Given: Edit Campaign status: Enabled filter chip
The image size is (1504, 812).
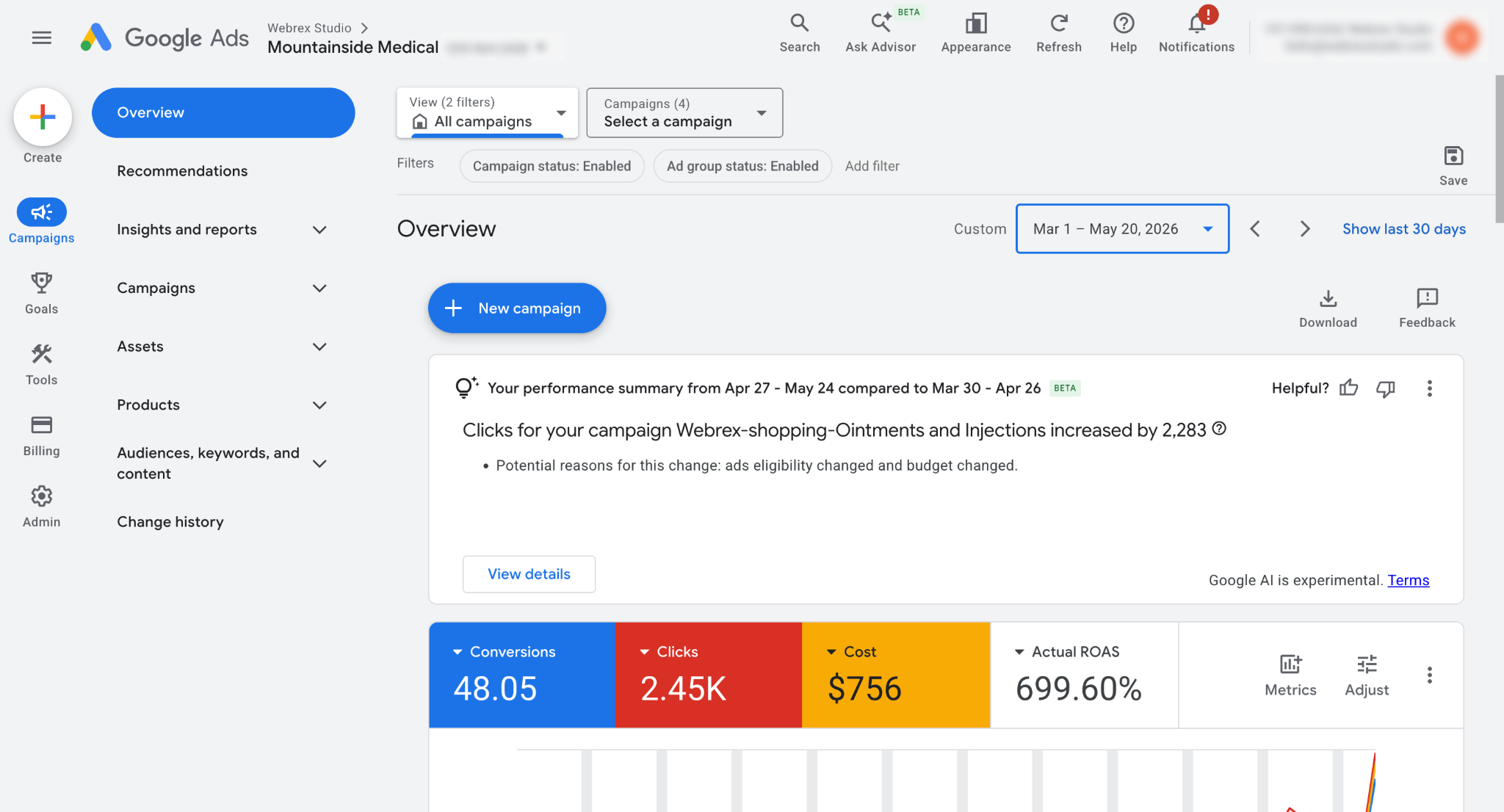Looking at the screenshot, I should (x=552, y=166).
